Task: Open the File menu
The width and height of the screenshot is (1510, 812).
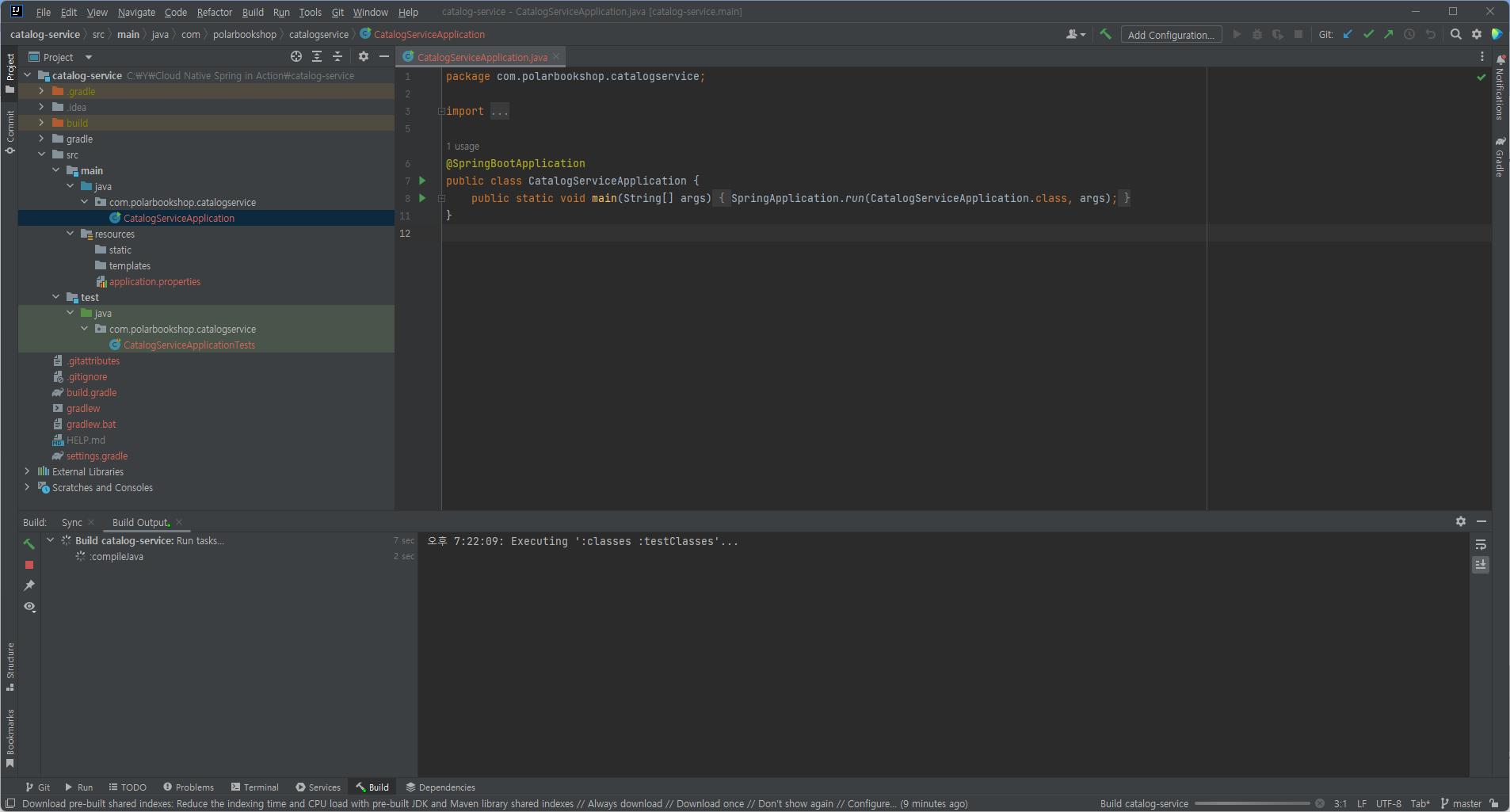Action: (44, 12)
